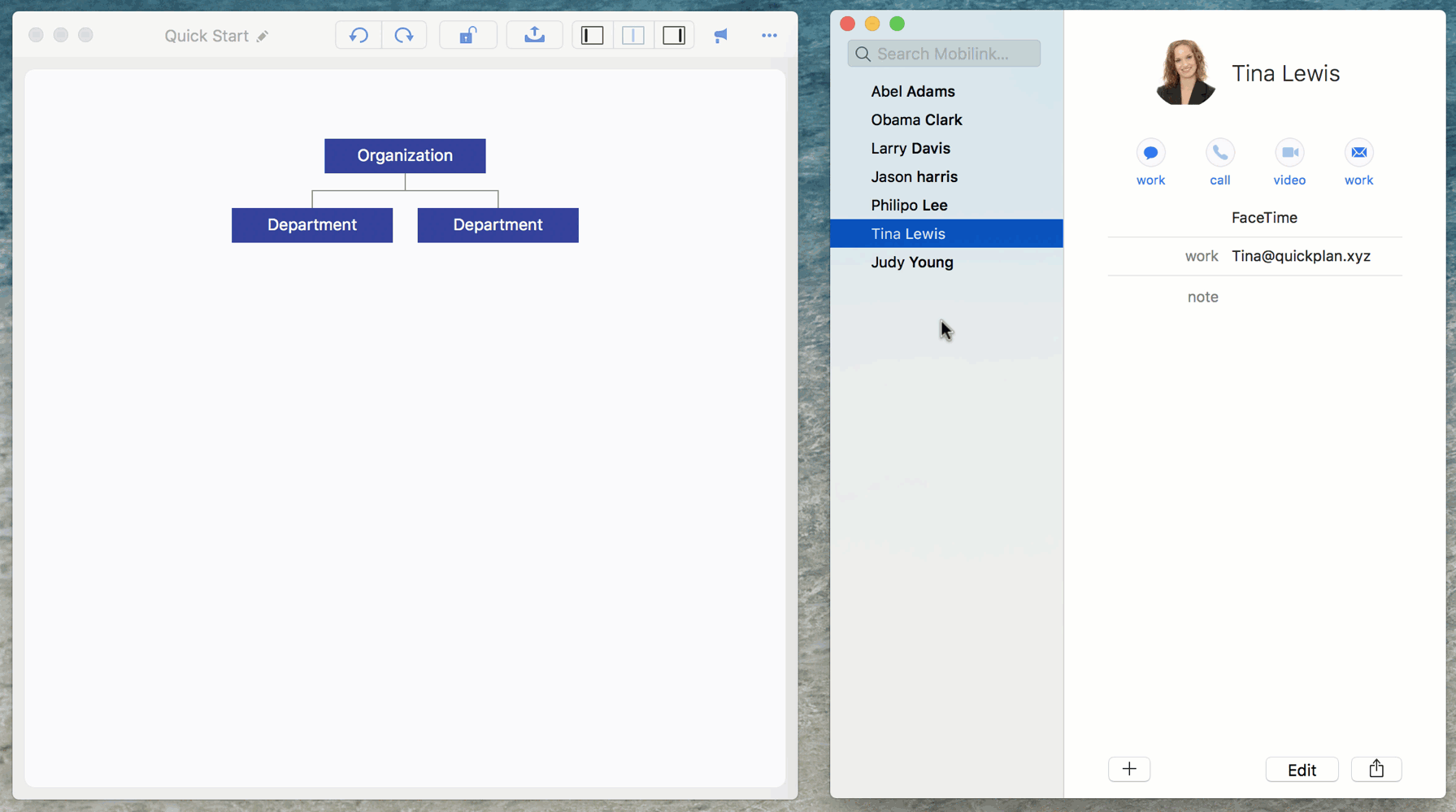The width and height of the screenshot is (1456, 812).
Task: Toggle the right sidebar panel view
Action: pos(674,36)
